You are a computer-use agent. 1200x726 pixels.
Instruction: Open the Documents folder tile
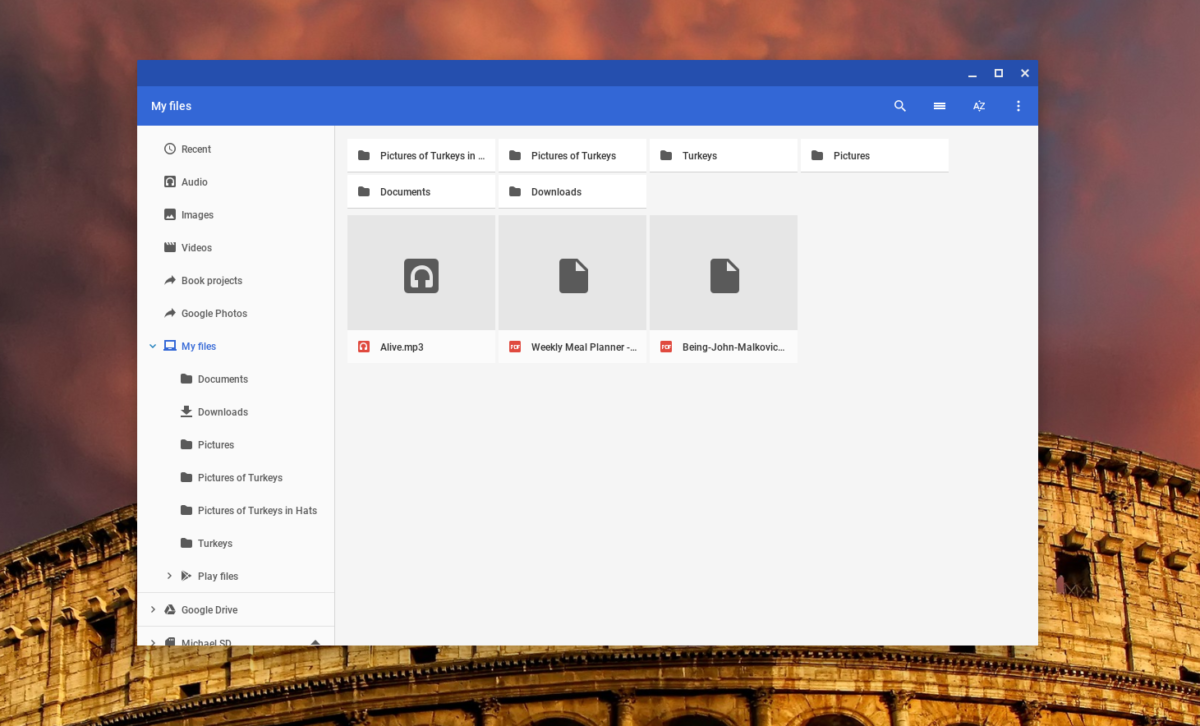(x=421, y=191)
